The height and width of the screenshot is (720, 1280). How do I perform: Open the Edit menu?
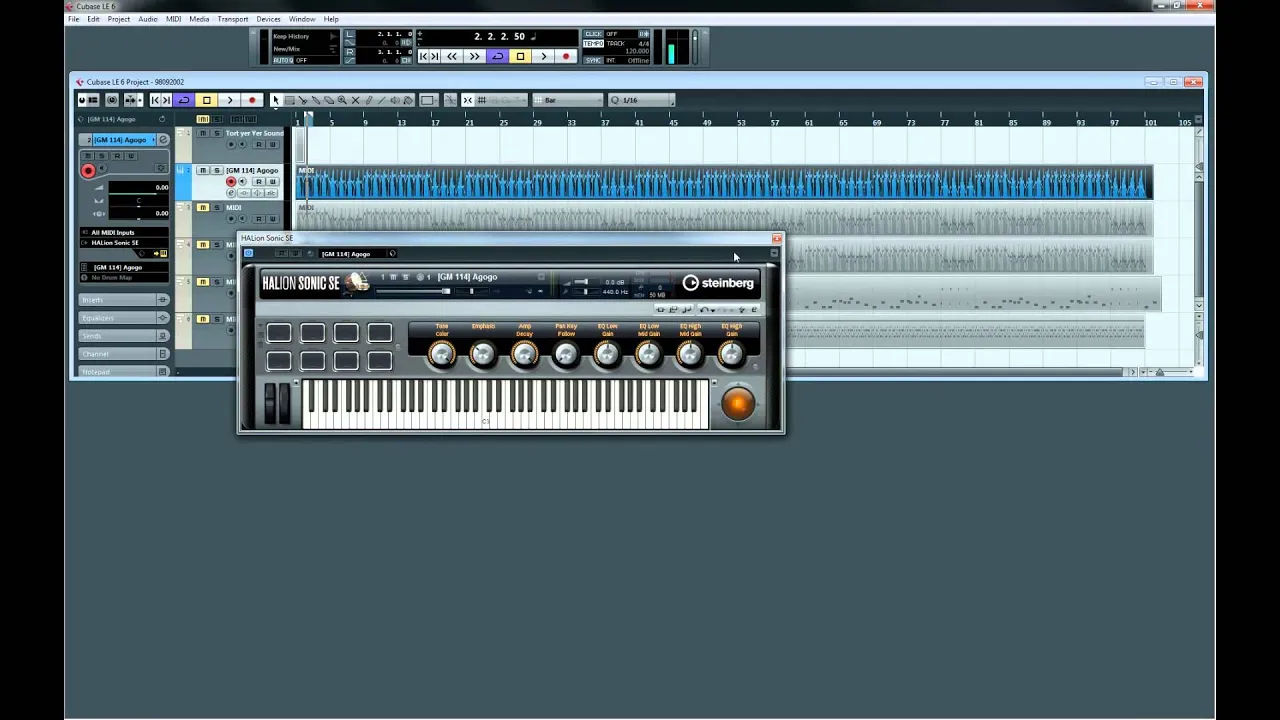pyautogui.click(x=93, y=19)
